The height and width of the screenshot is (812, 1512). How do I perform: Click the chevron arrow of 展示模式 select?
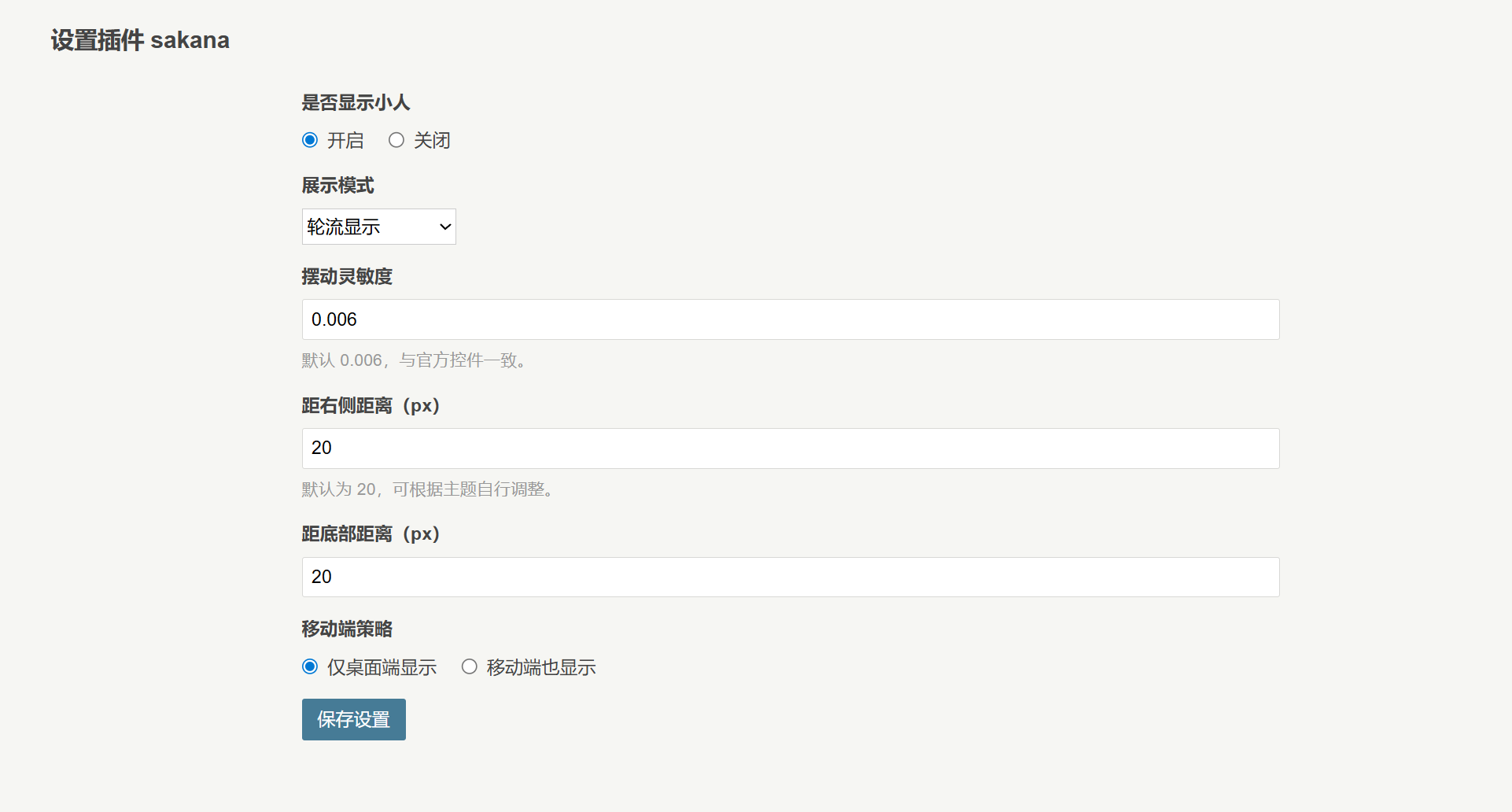point(444,227)
